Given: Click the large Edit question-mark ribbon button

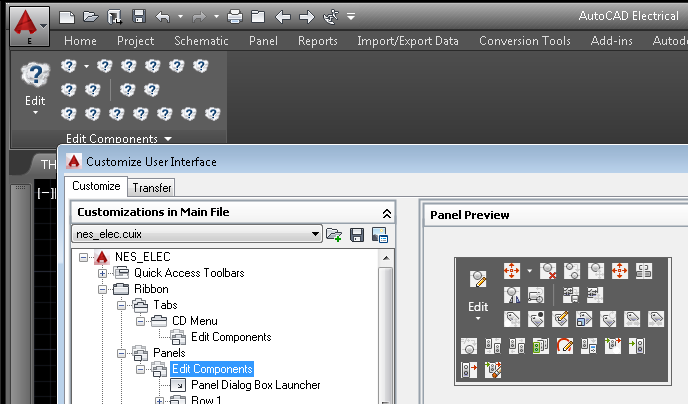Looking at the screenshot, I should pos(35,74).
